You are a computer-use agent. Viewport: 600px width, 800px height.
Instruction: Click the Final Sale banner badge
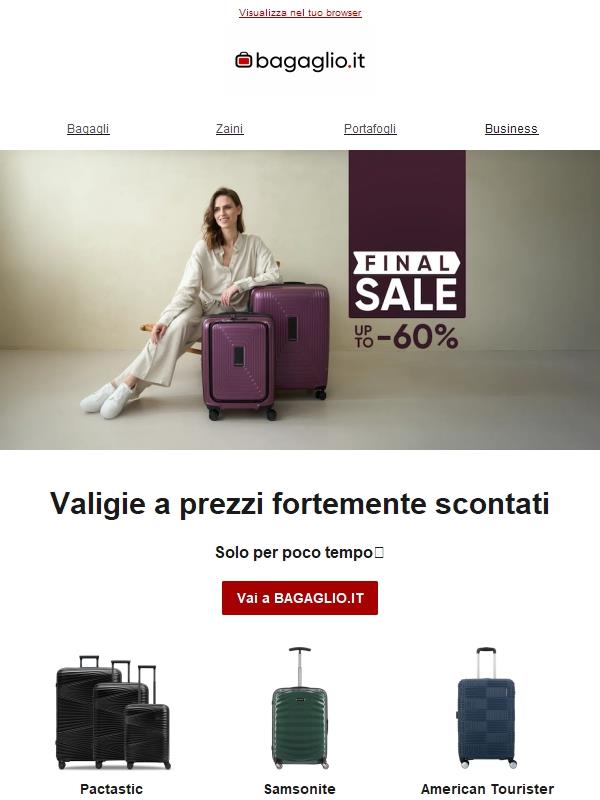point(407,234)
